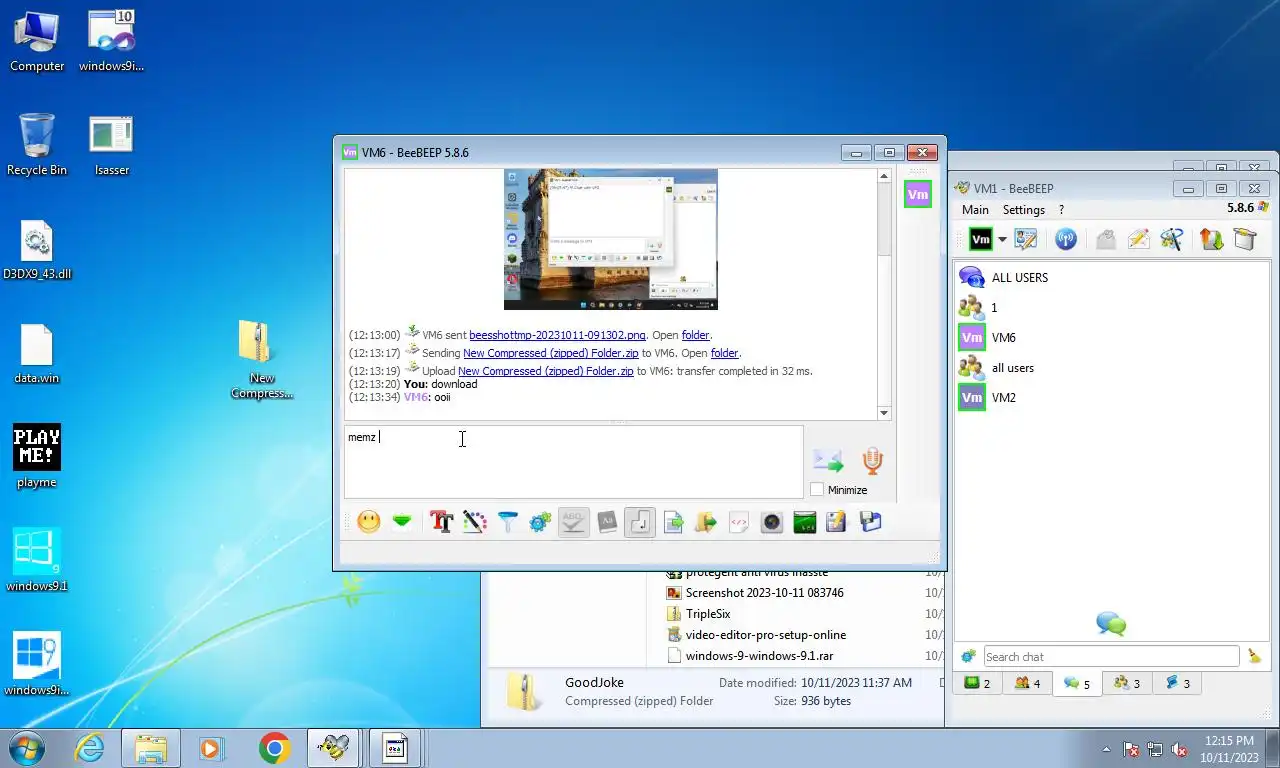Viewport: 1280px width, 768px height.
Task: Open the emoticon smiley picker
Action: (x=369, y=522)
